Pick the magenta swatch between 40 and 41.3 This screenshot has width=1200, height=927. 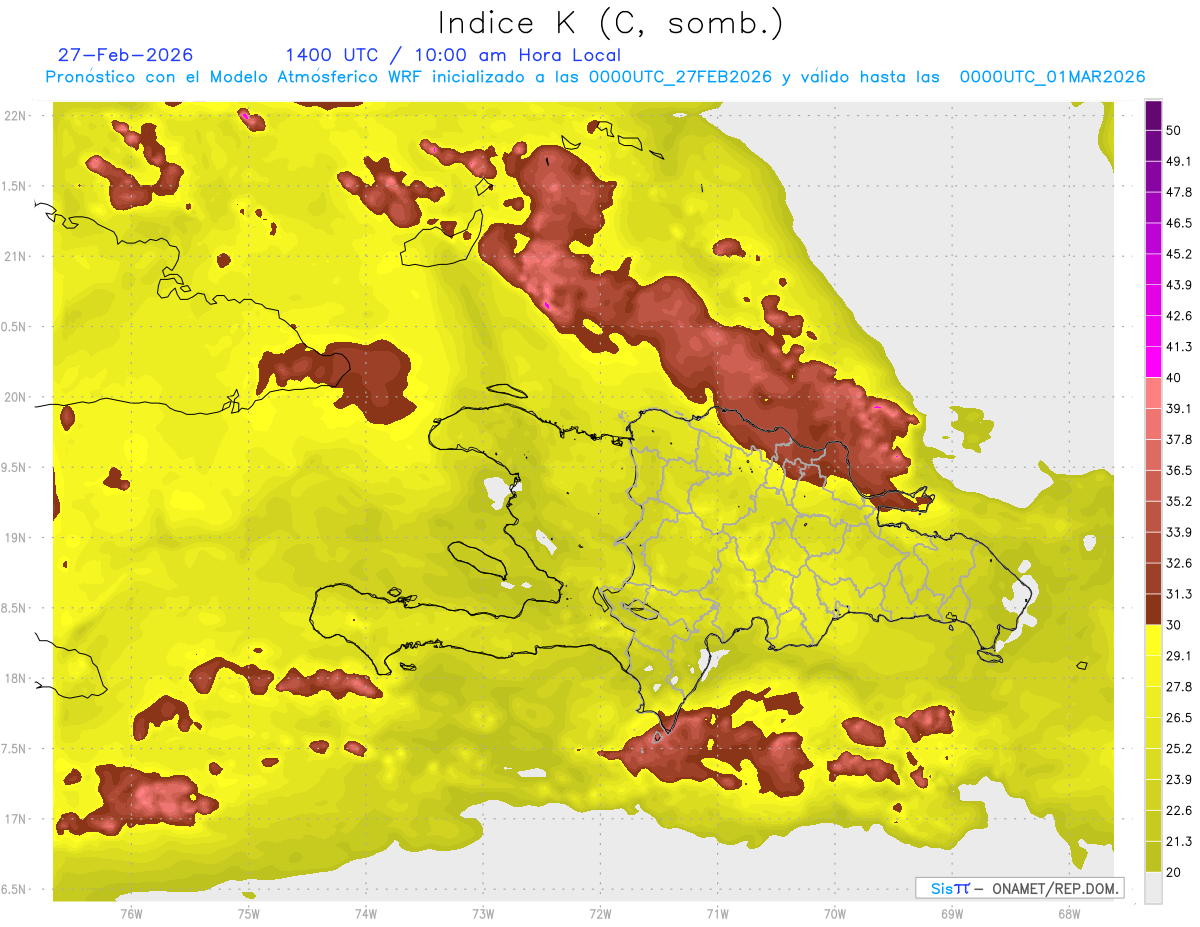click(1153, 362)
